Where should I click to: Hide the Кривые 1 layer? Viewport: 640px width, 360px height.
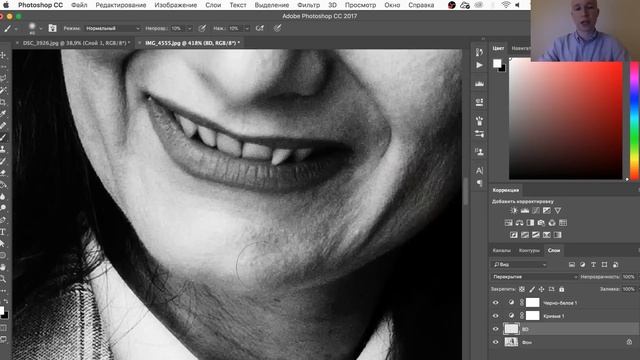click(496, 316)
